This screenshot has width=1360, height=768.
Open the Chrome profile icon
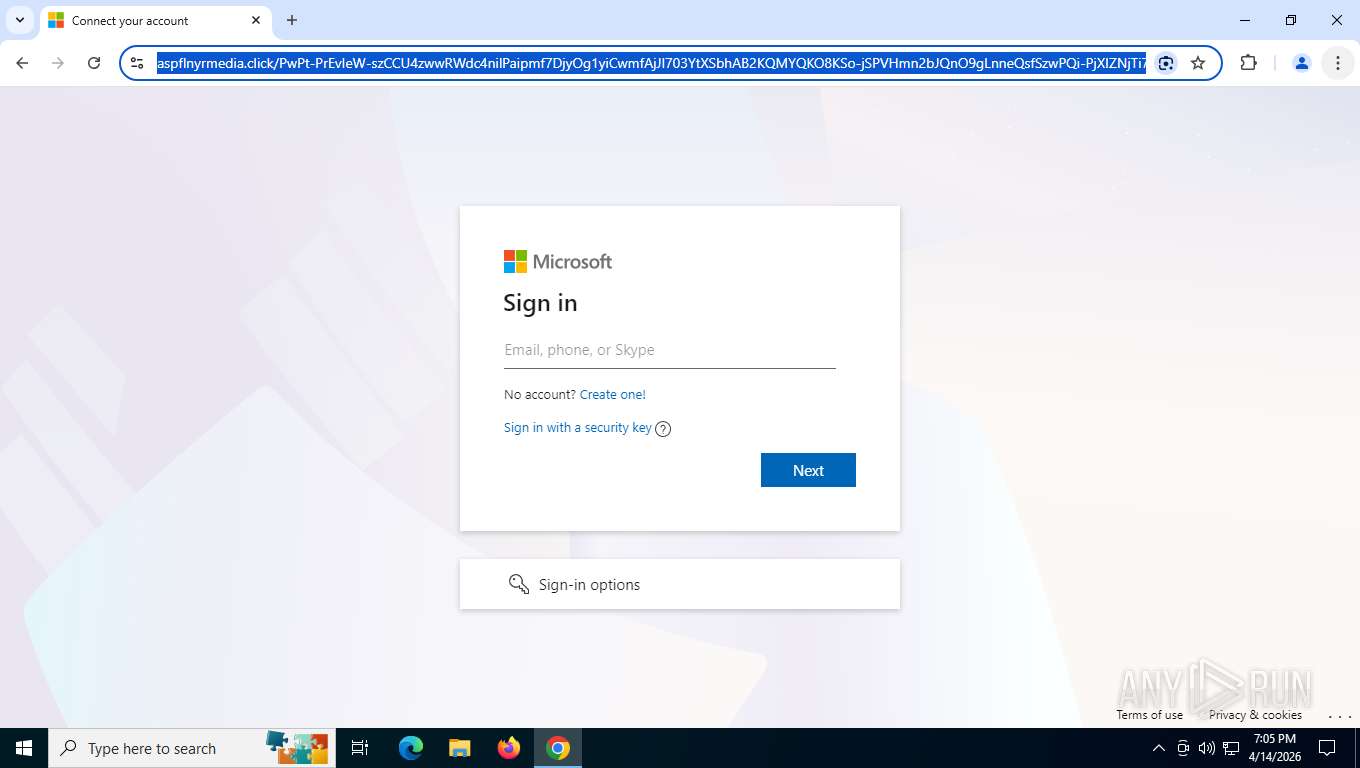click(1302, 63)
